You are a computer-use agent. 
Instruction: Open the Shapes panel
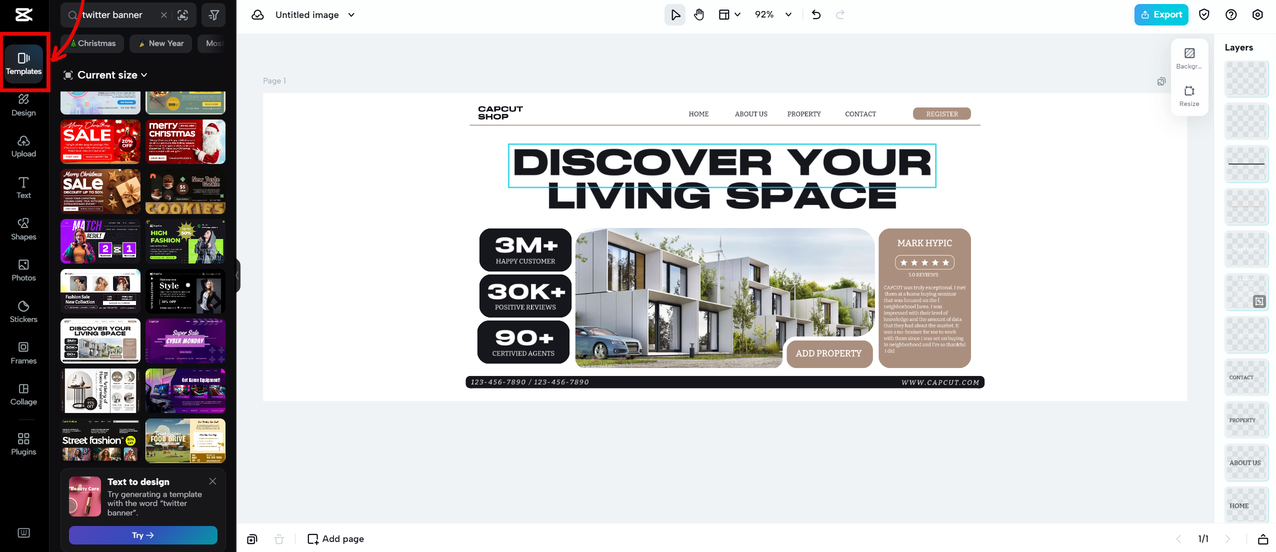click(24, 229)
